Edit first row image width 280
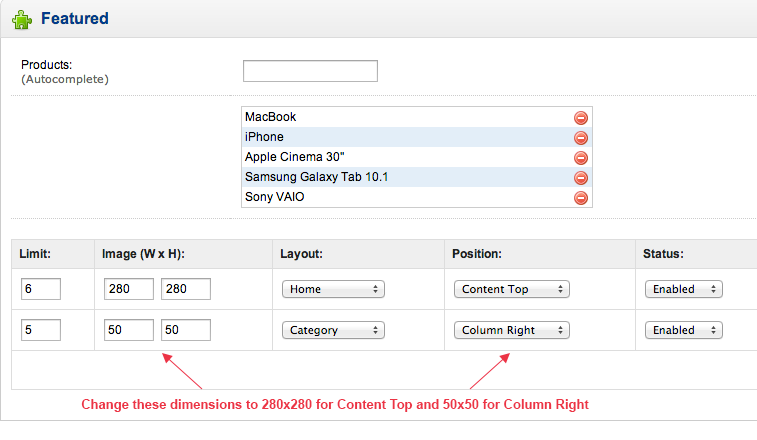 [x=129, y=289]
